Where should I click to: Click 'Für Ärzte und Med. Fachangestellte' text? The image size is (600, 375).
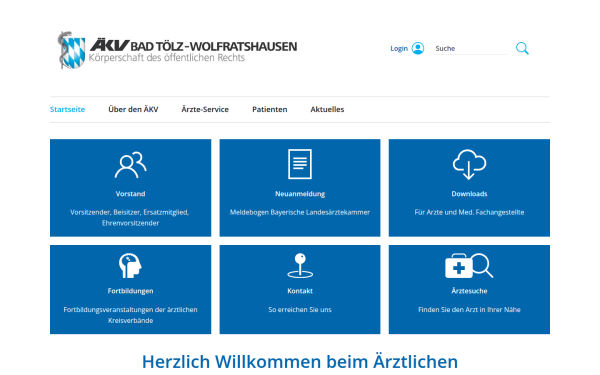(x=469, y=212)
